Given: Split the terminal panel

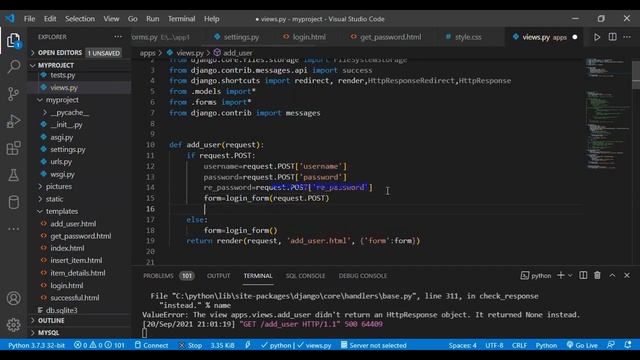Looking at the screenshot, I should 583,276.
